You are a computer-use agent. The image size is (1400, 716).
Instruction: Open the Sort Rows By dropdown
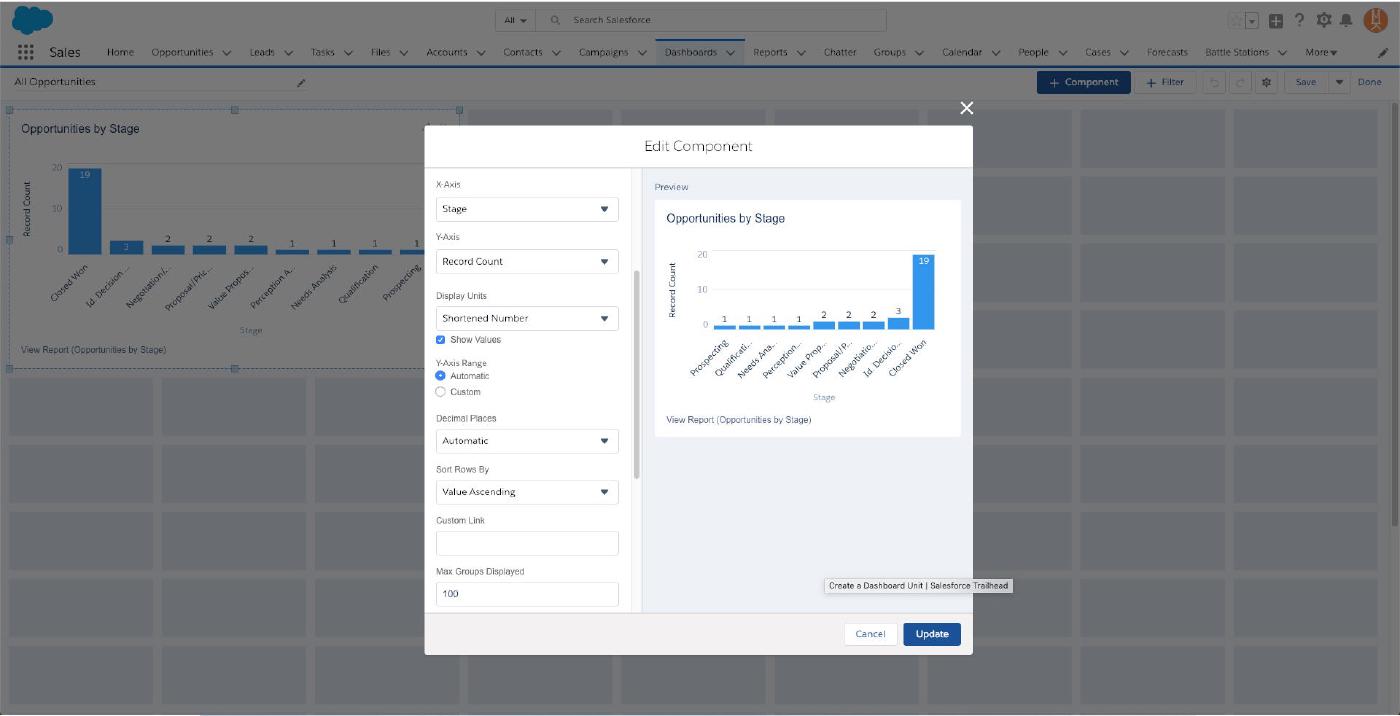pyautogui.click(x=527, y=492)
